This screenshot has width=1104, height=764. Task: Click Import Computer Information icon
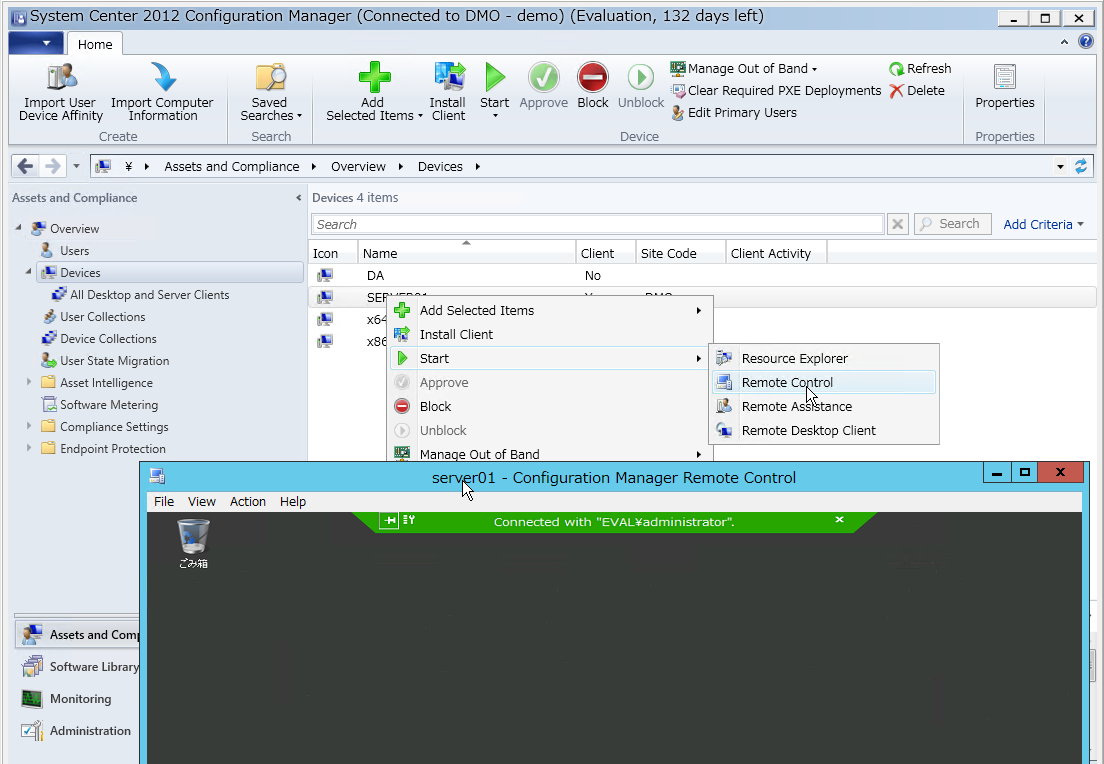click(x=163, y=77)
